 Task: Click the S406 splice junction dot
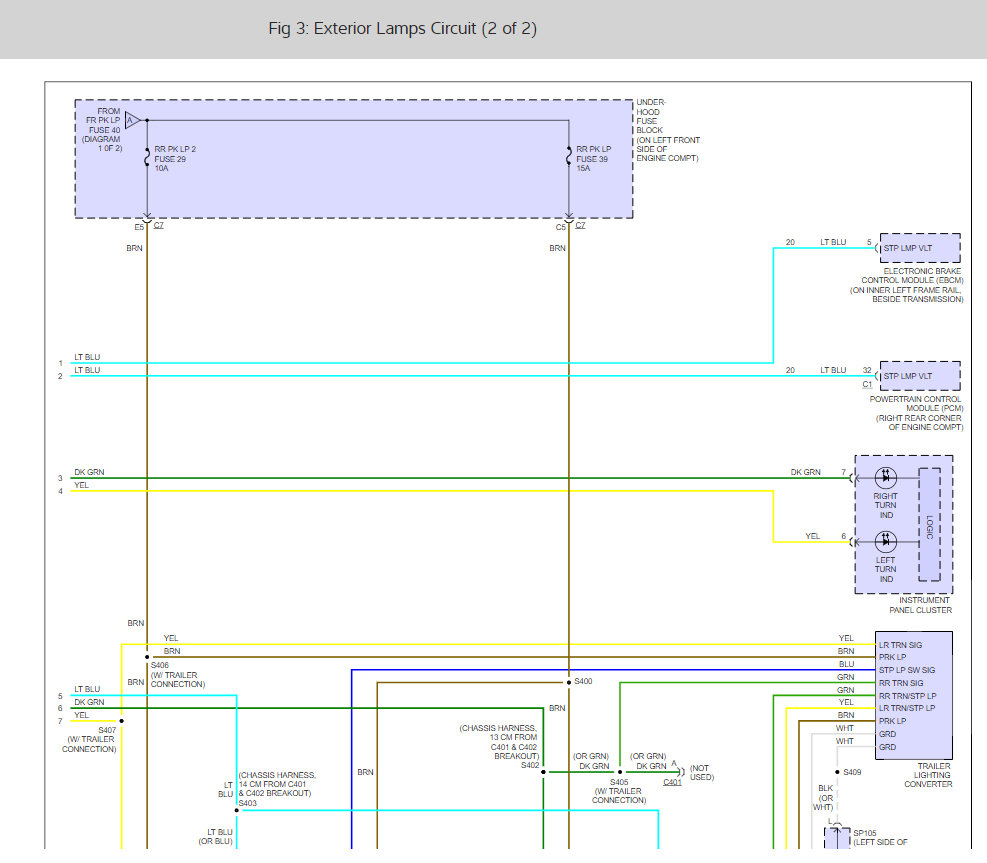pyautogui.click(x=147, y=657)
